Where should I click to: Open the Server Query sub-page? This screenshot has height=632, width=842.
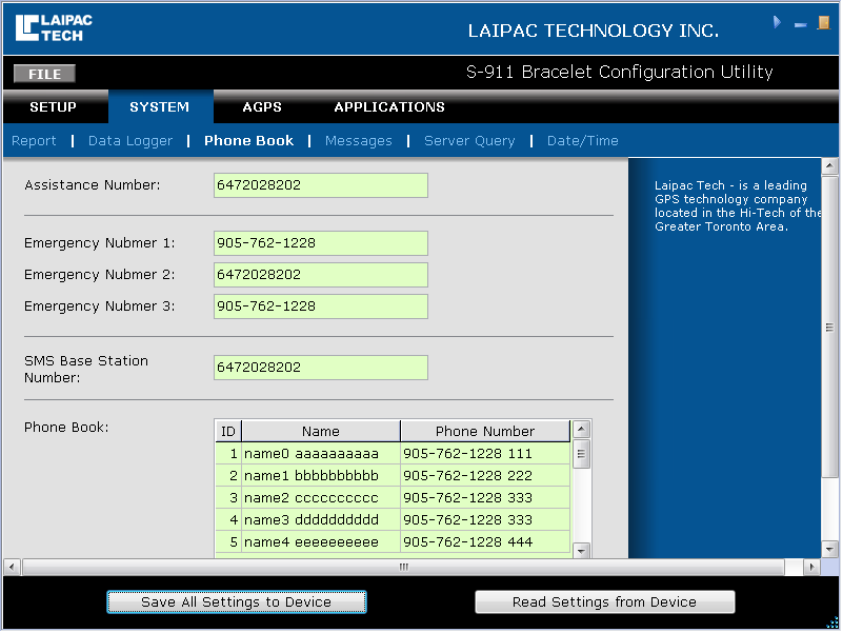click(x=469, y=141)
